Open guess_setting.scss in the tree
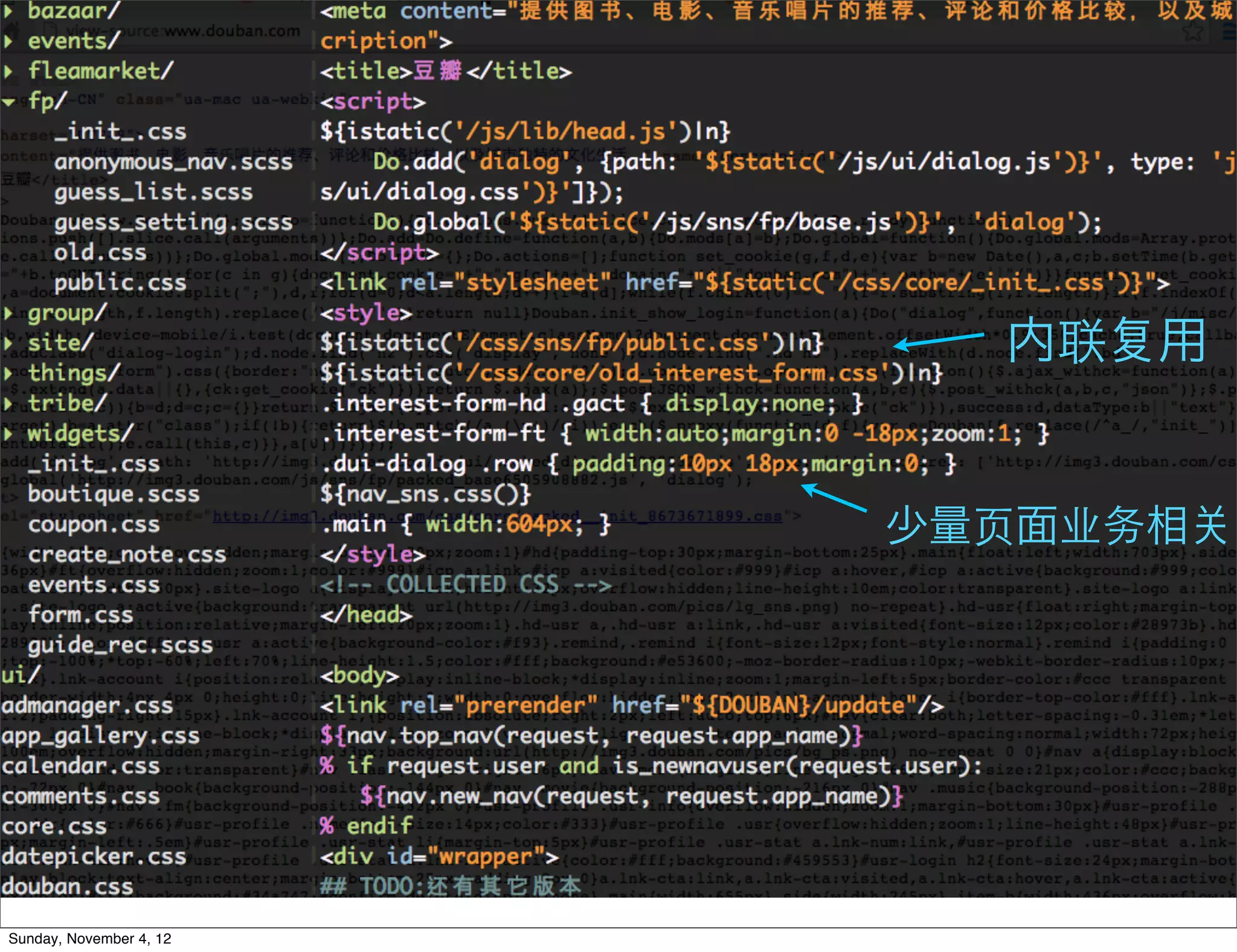Viewport: 1237px width, 952px height. [x=173, y=222]
